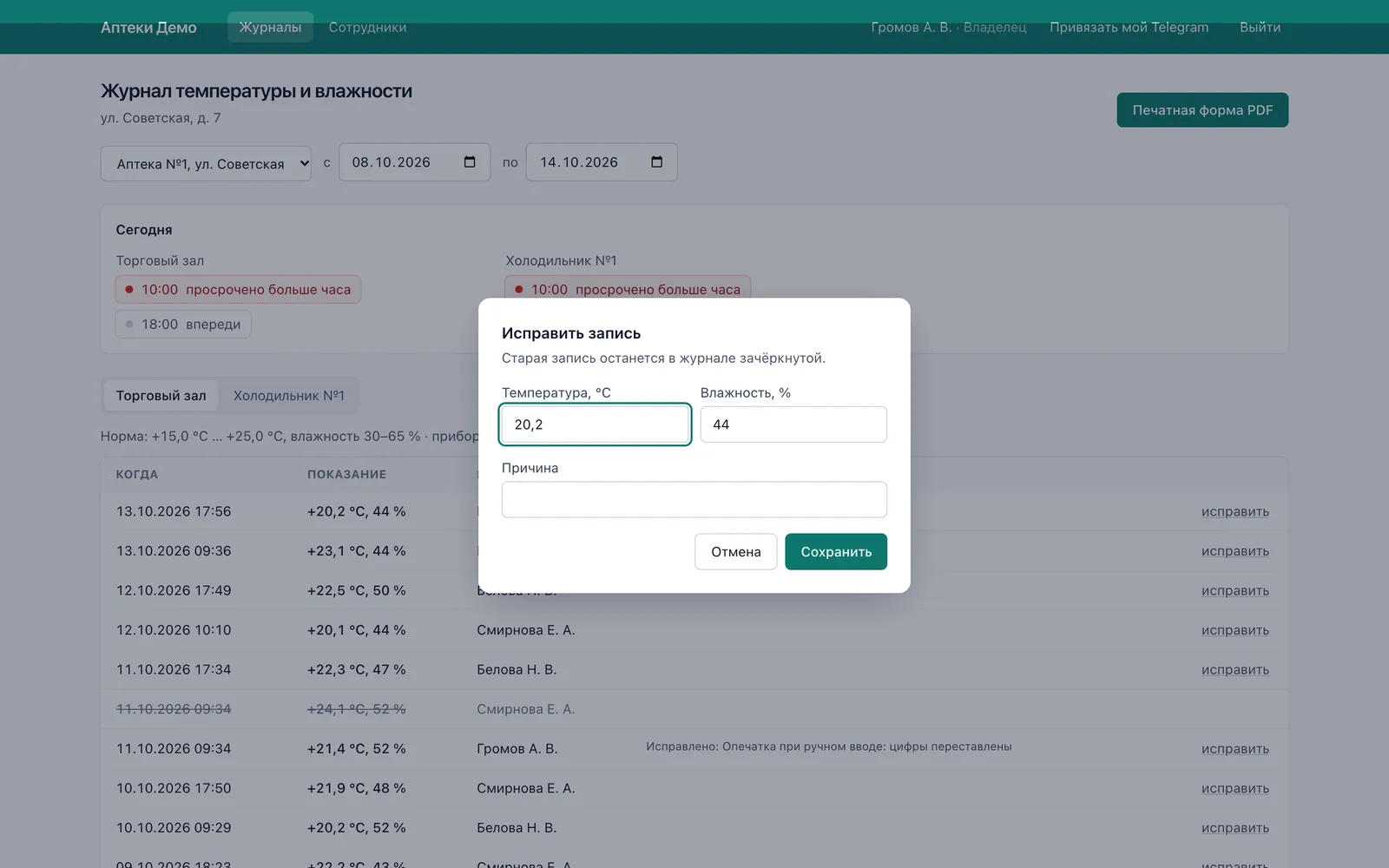Go to the Сотрудники section
Image resolution: width=1389 pixels, height=868 pixels.
[x=367, y=27]
